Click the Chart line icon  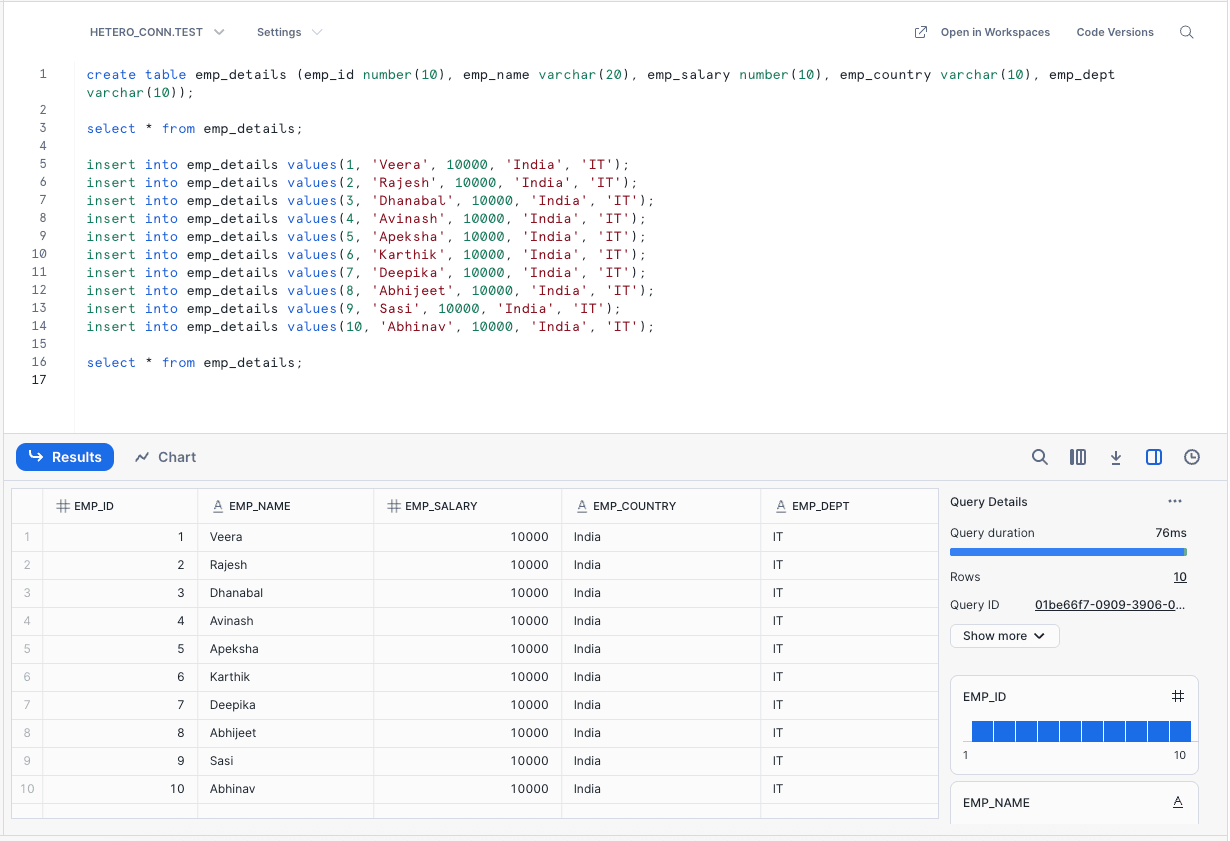pyautogui.click(x=142, y=457)
